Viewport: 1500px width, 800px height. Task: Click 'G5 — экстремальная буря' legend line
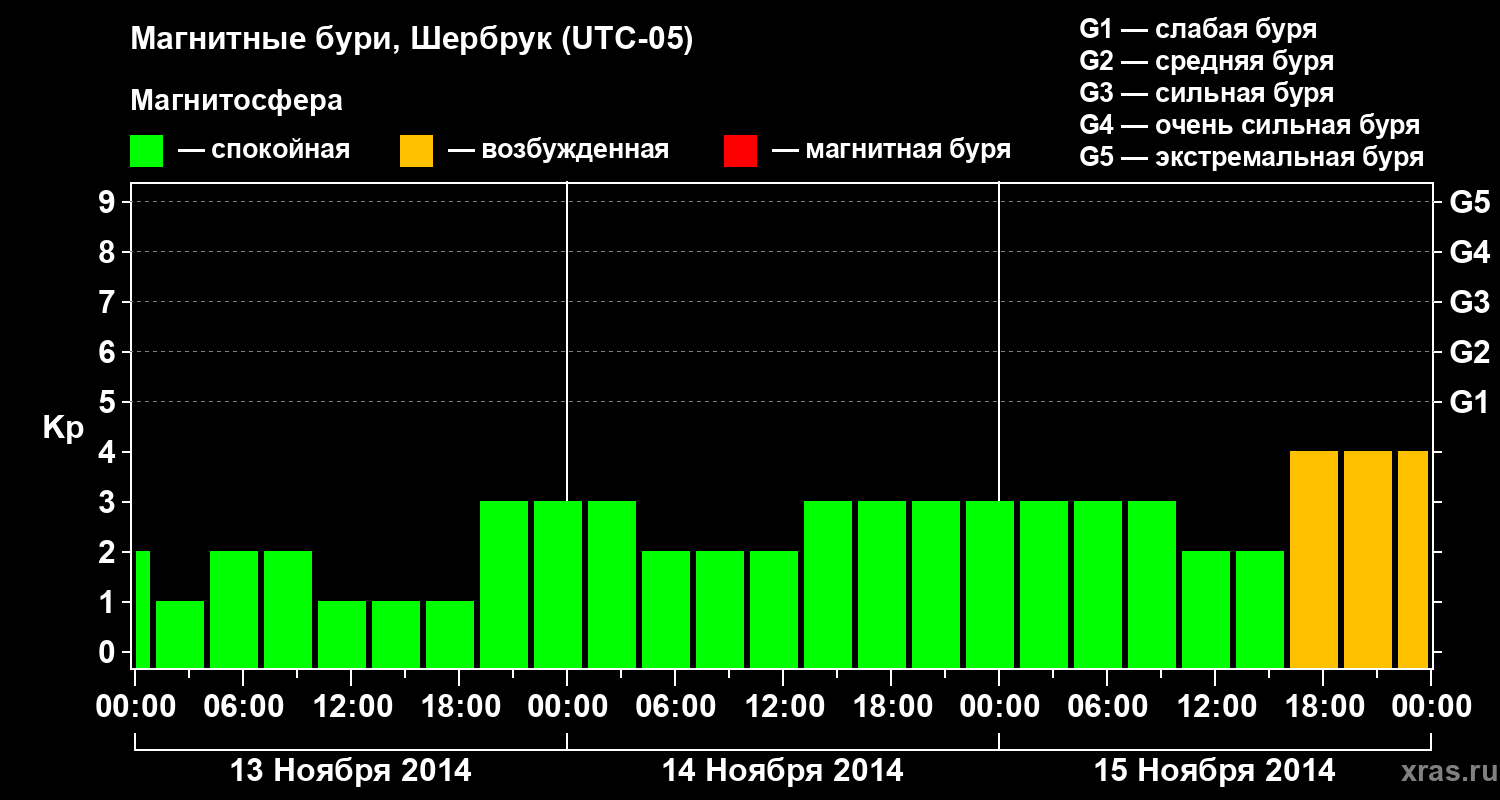1252,157
